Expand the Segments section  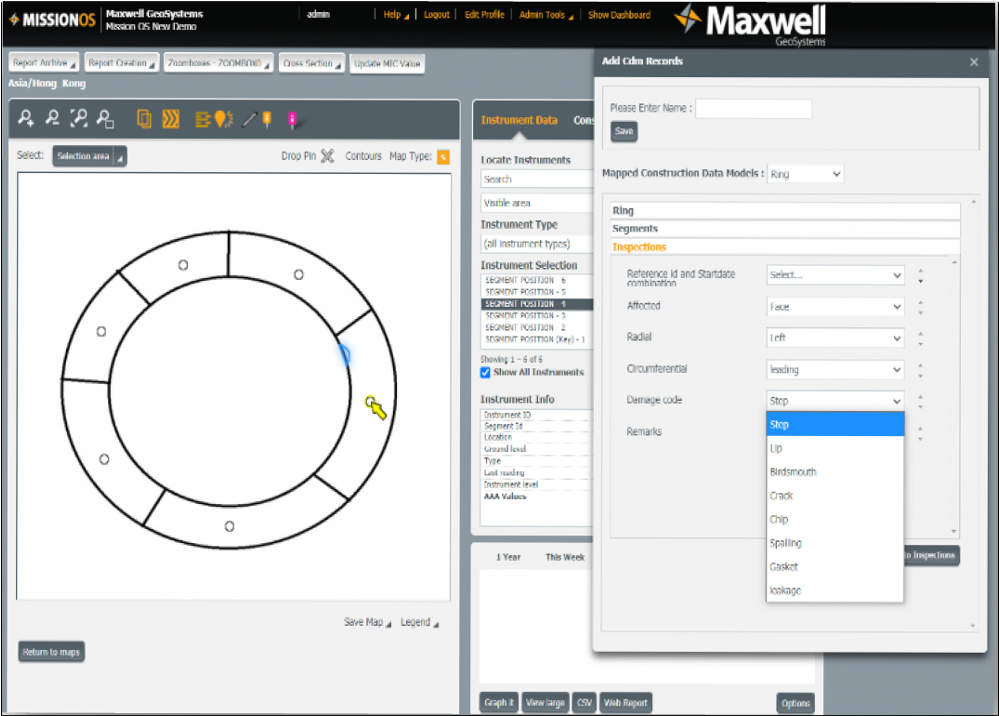785,229
